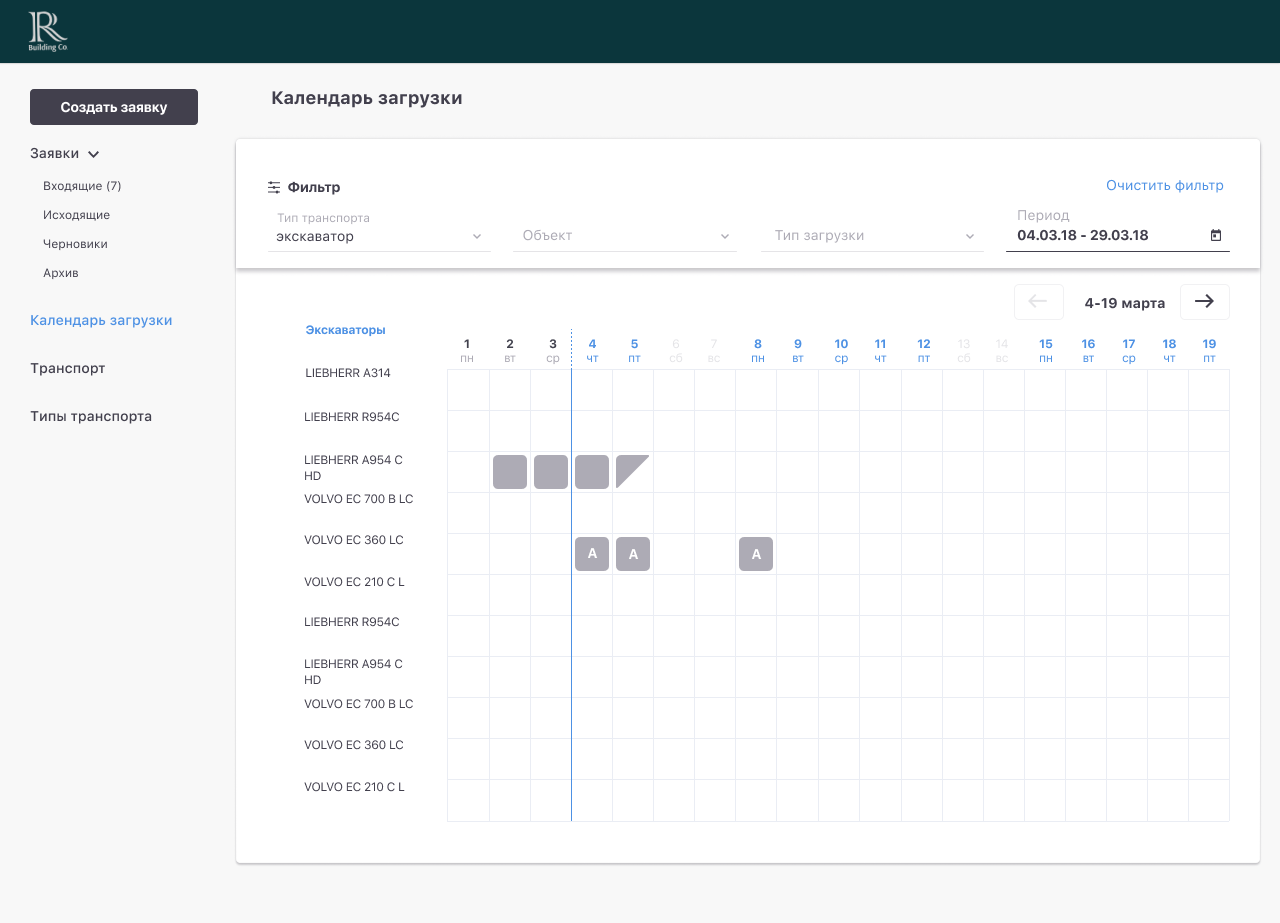Image resolution: width=1280 pixels, height=923 pixels.
Task: Click the Экскаваторы column heading
Action: pos(345,330)
